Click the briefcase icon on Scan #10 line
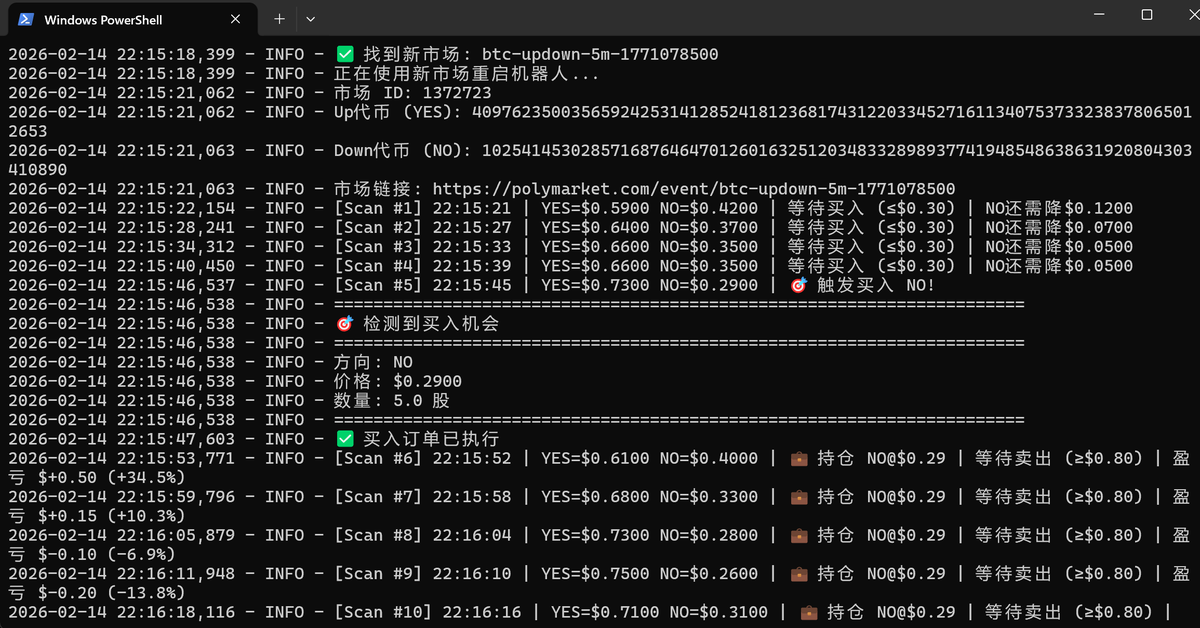1200x628 pixels. pyautogui.click(x=809, y=612)
